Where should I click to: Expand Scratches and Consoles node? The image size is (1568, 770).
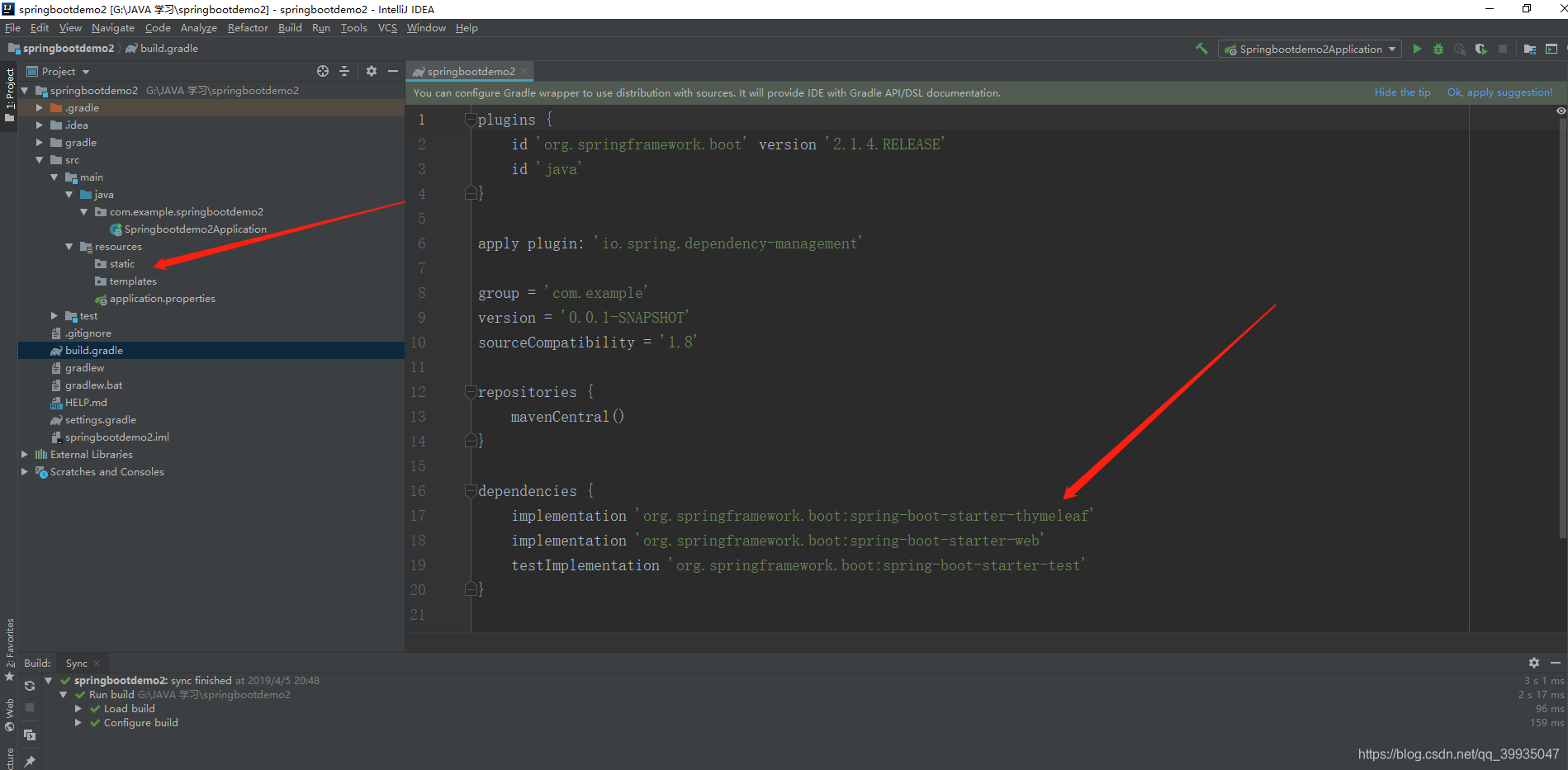coord(24,472)
